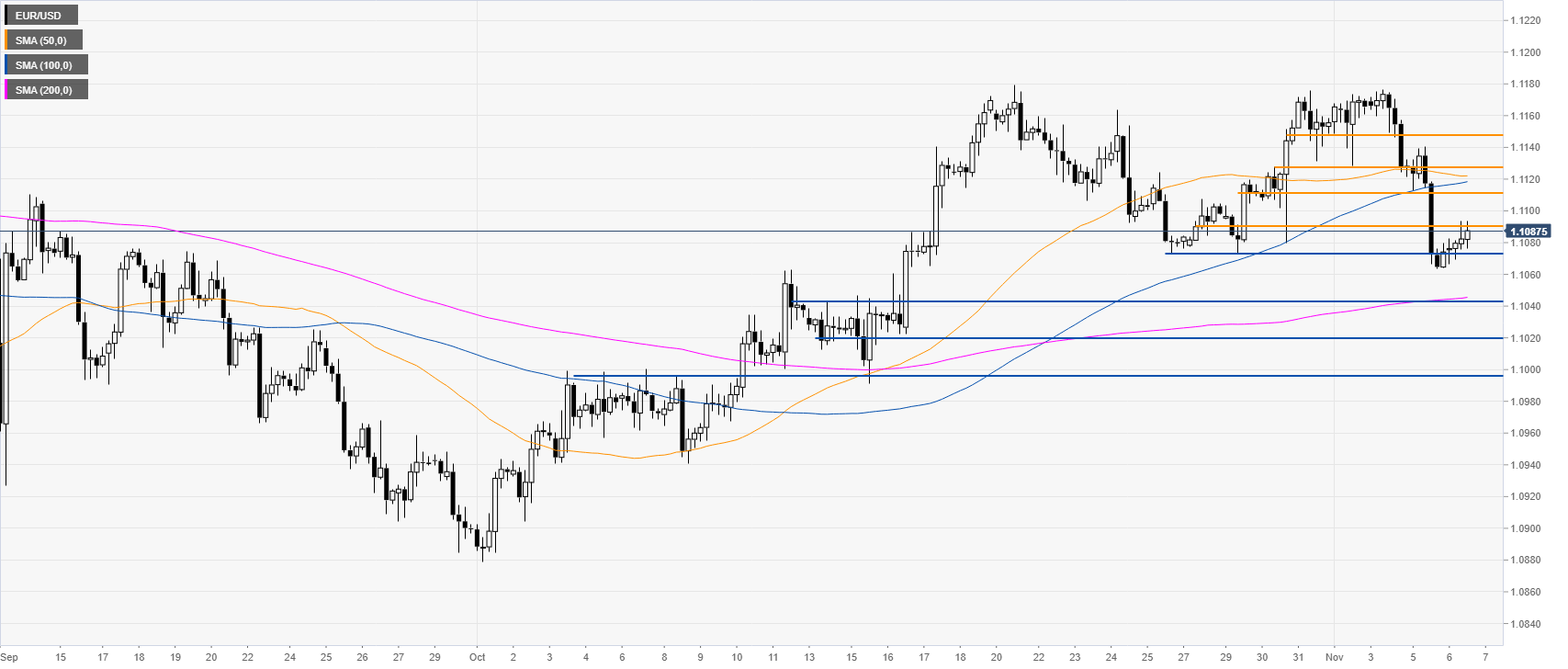Click the 1.0880 price axis label
Screen dimensions: 1568x669
[x=1525, y=561]
